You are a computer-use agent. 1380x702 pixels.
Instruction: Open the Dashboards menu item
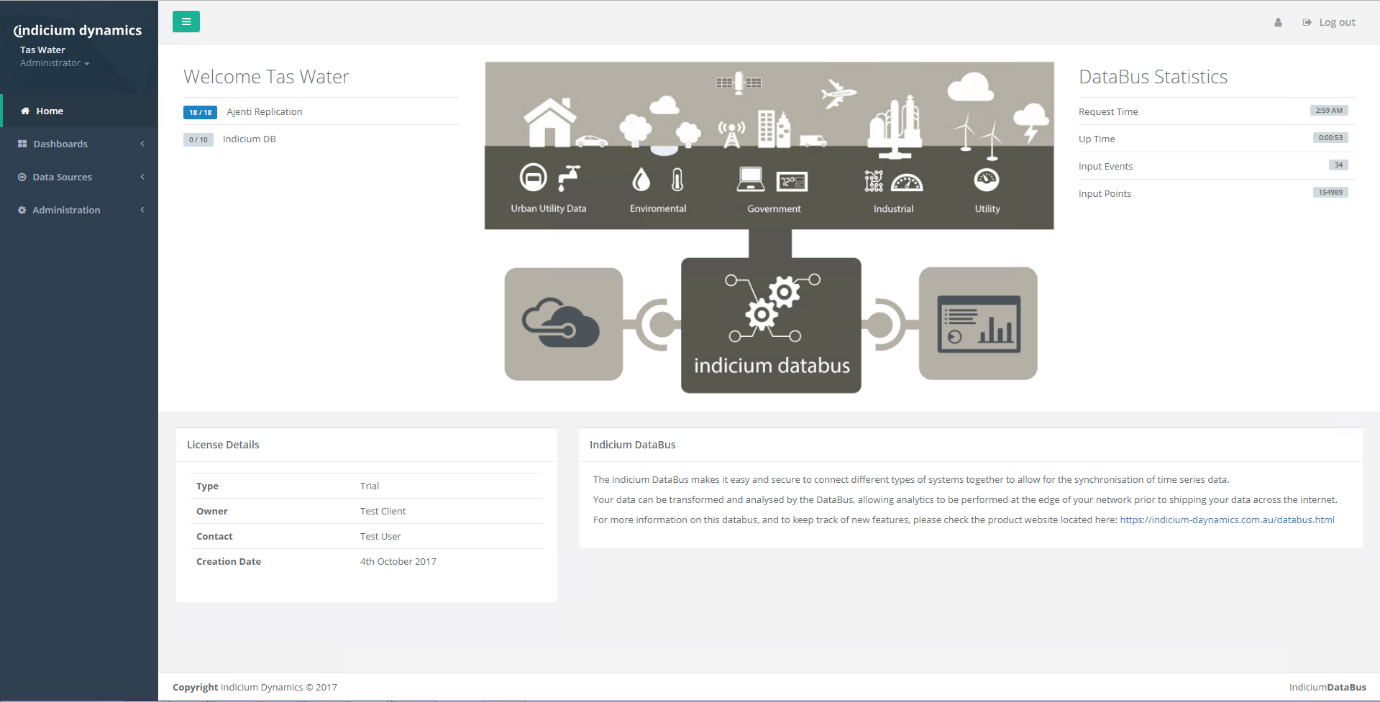point(79,144)
